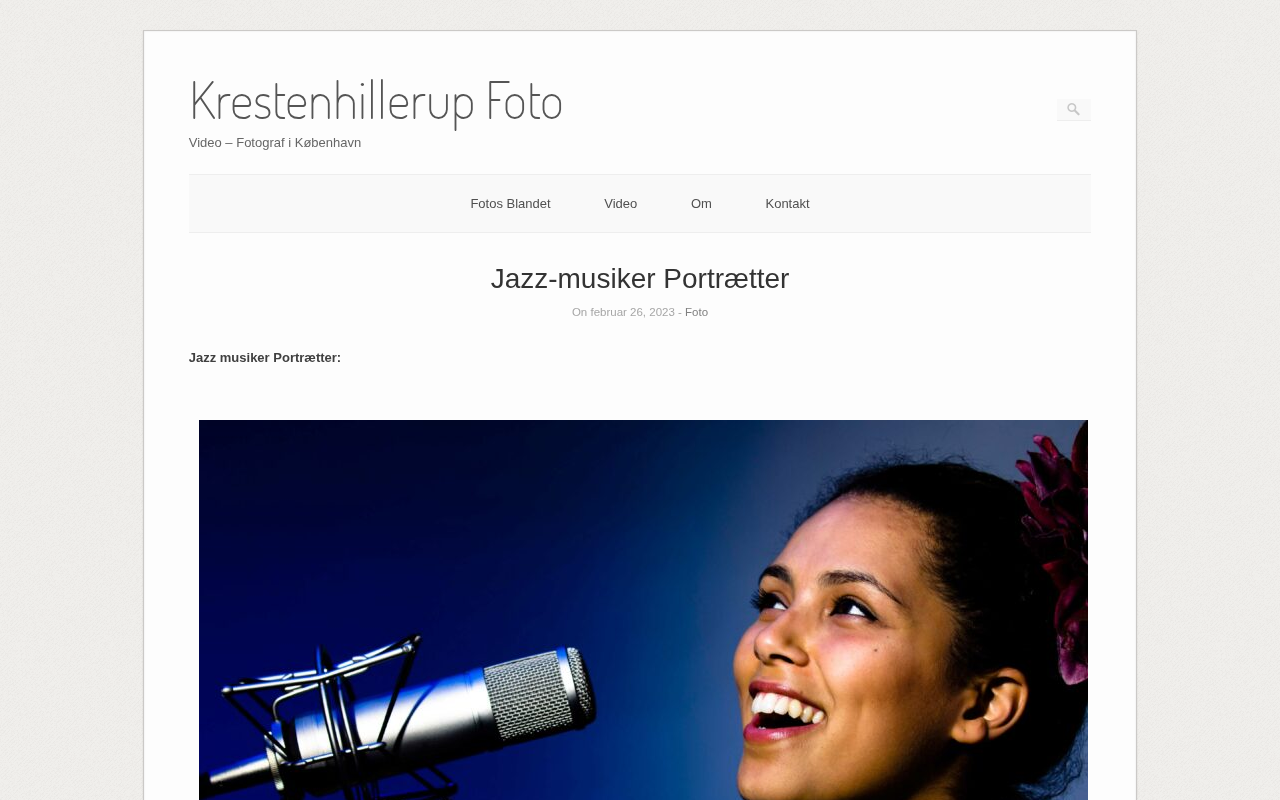Click the Krestenhillerup Foto site title

[375, 100]
